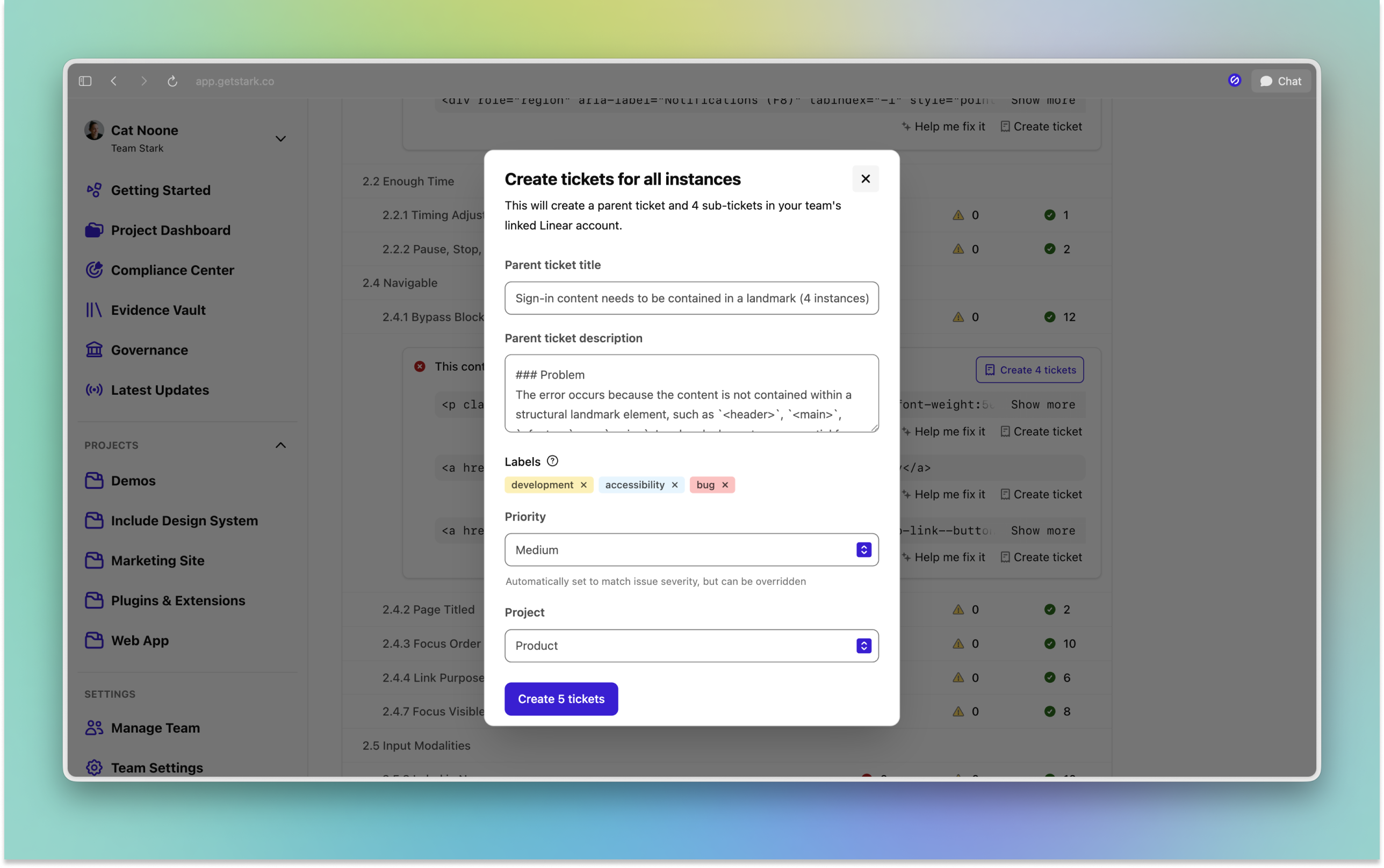1384x868 pixels.
Task: Open Latest Updates
Action: tap(160, 390)
